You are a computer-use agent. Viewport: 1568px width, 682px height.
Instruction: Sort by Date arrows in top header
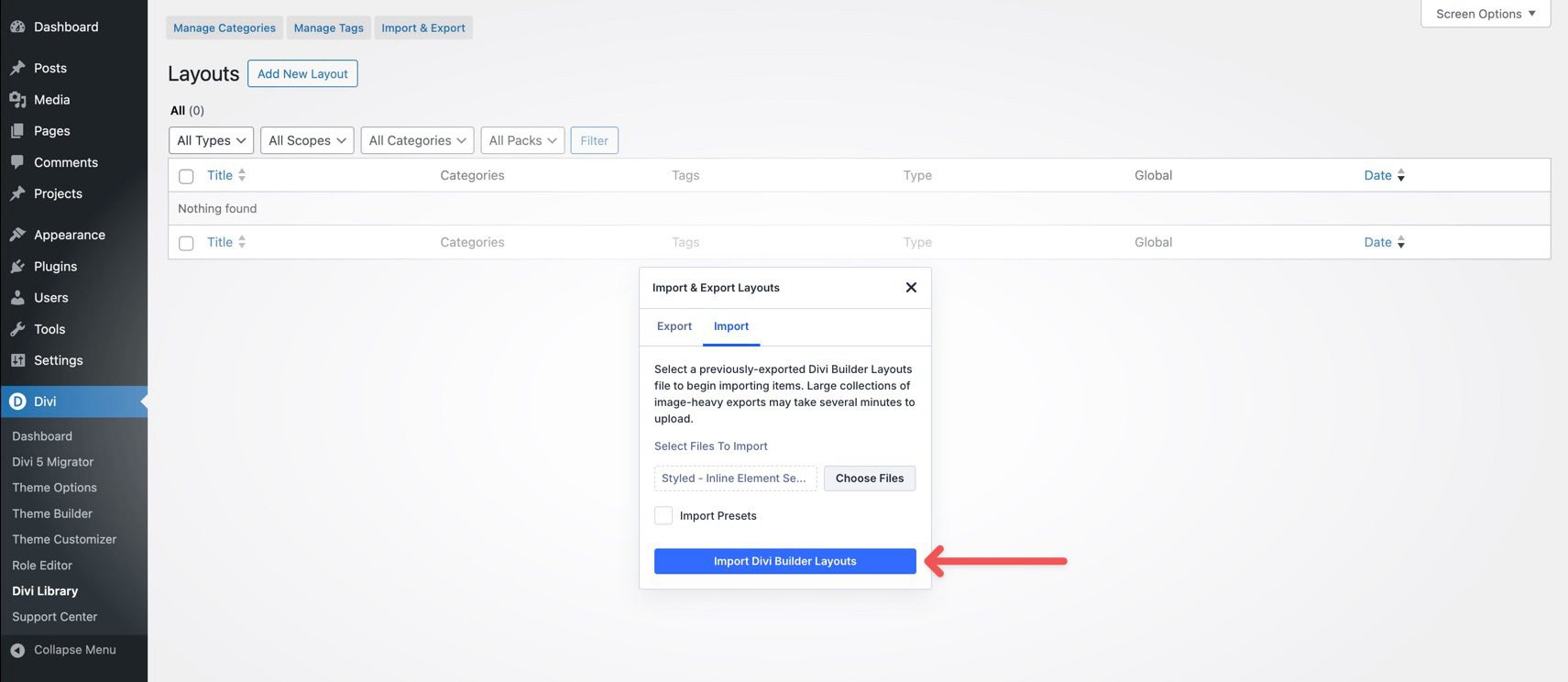click(1401, 175)
